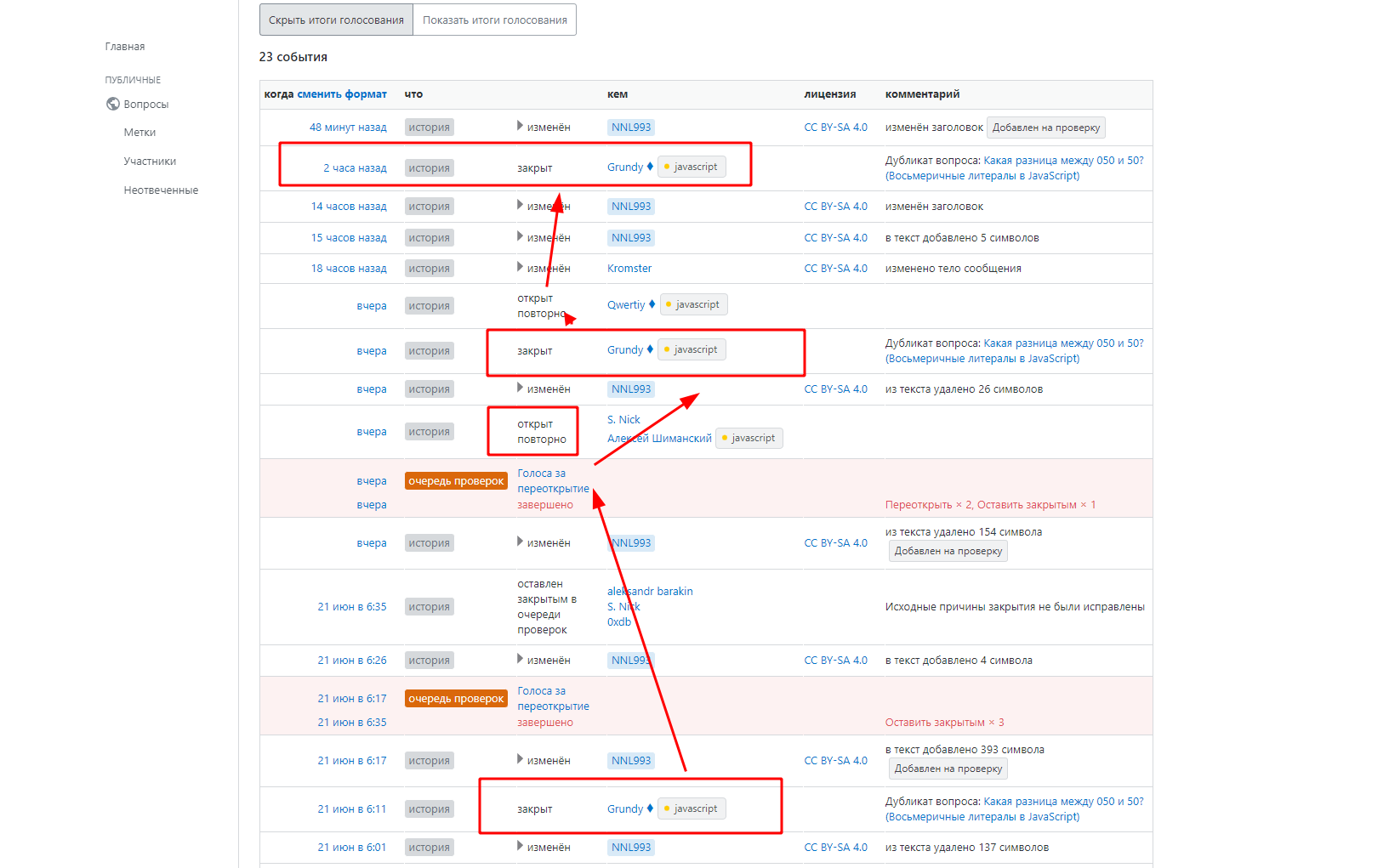The image size is (1389, 868).
Task: Click история button in the 48 минут назад row
Action: coord(429,128)
